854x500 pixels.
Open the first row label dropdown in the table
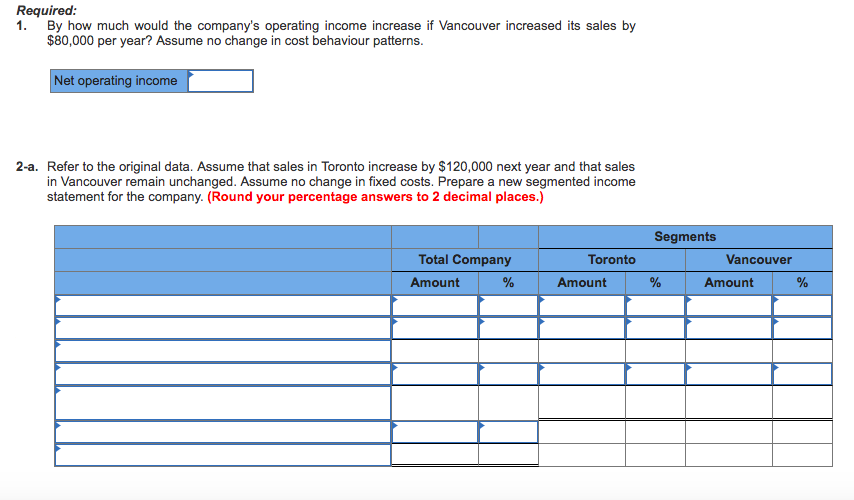pyautogui.click(x=223, y=305)
